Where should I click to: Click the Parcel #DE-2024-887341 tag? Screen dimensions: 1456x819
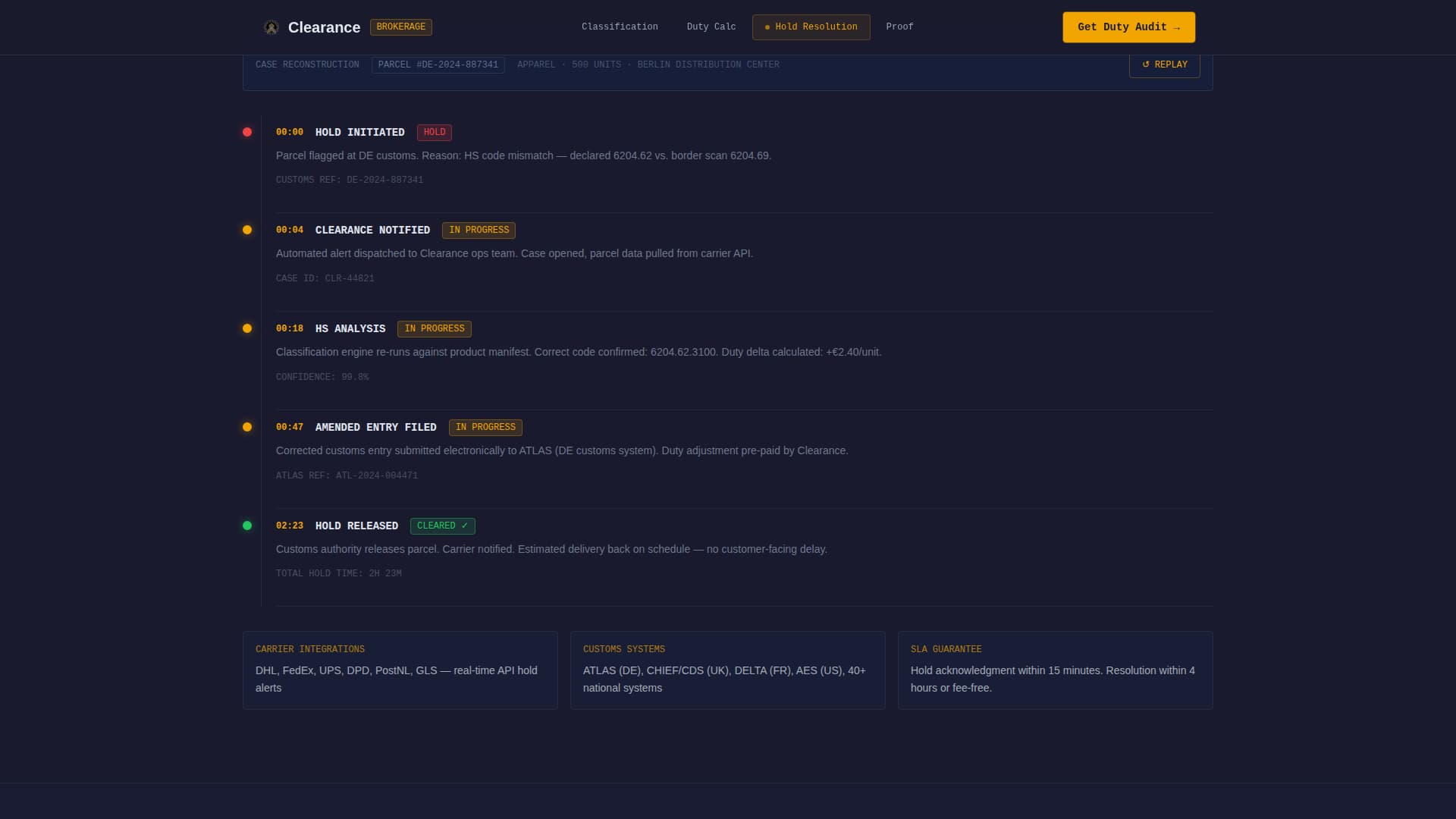(x=438, y=65)
